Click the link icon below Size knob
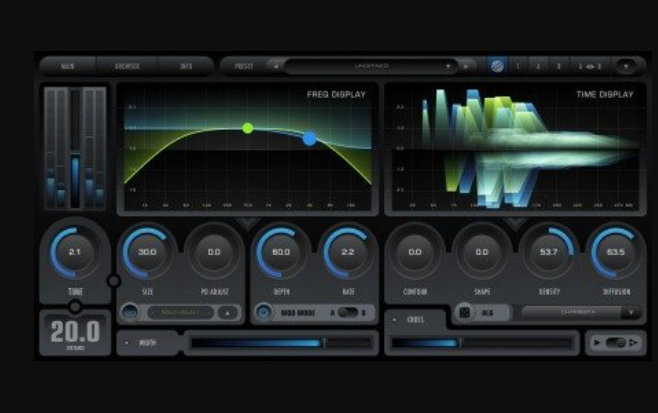 click(x=131, y=312)
